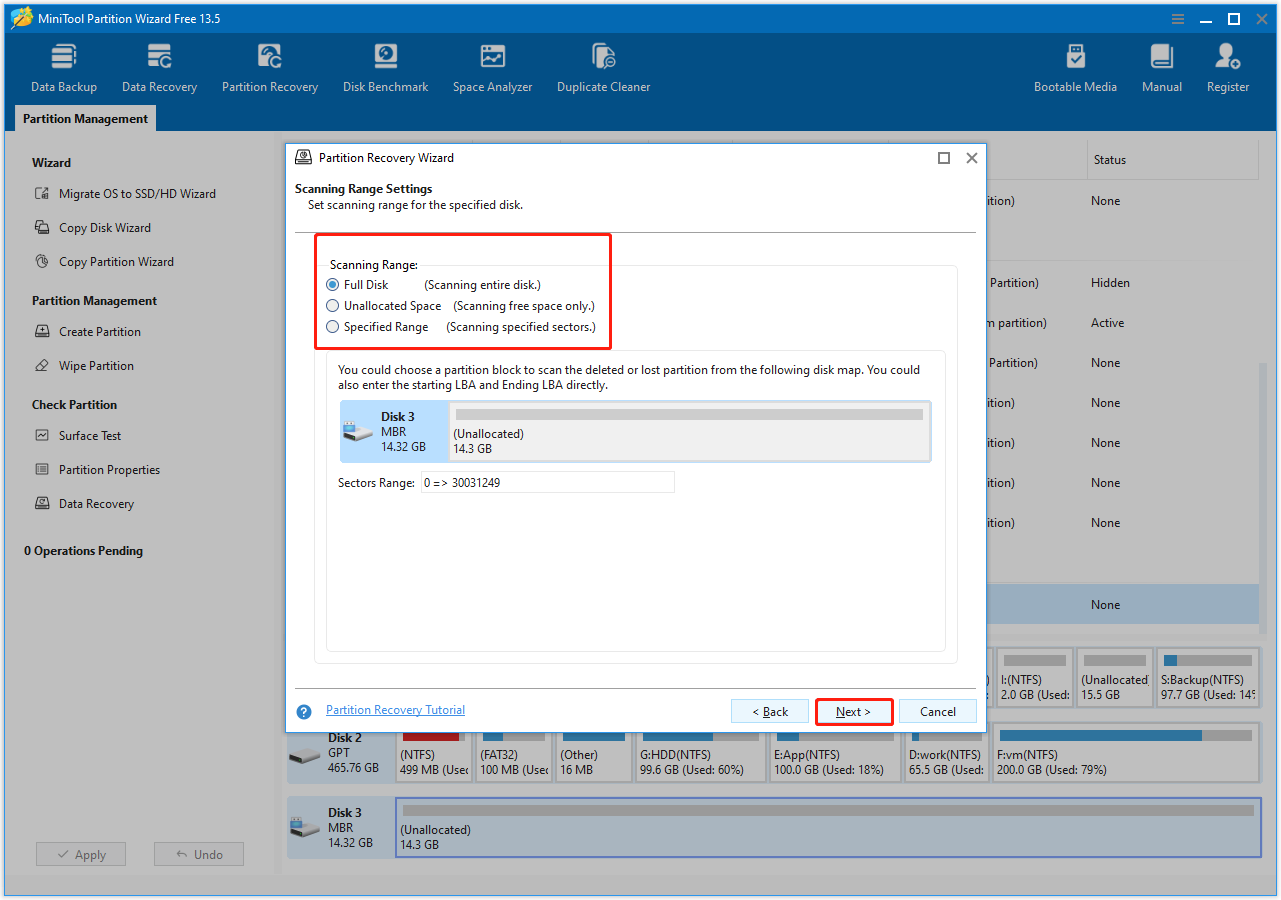The height and width of the screenshot is (900, 1281).
Task: Open the Data Backup tool
Action: coord(63,66)
